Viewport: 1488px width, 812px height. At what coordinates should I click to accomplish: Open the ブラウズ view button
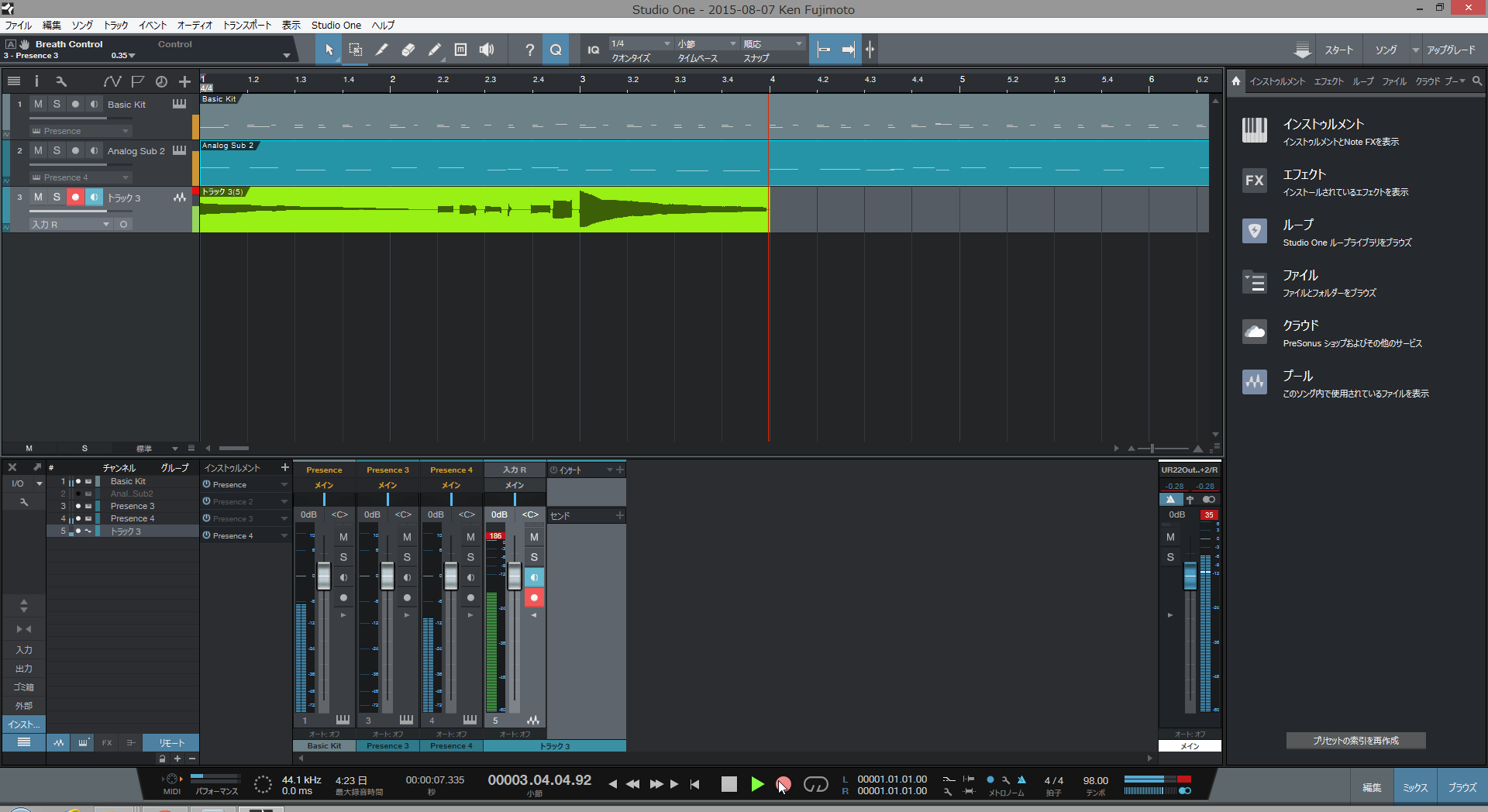[x=1462, y=787]
